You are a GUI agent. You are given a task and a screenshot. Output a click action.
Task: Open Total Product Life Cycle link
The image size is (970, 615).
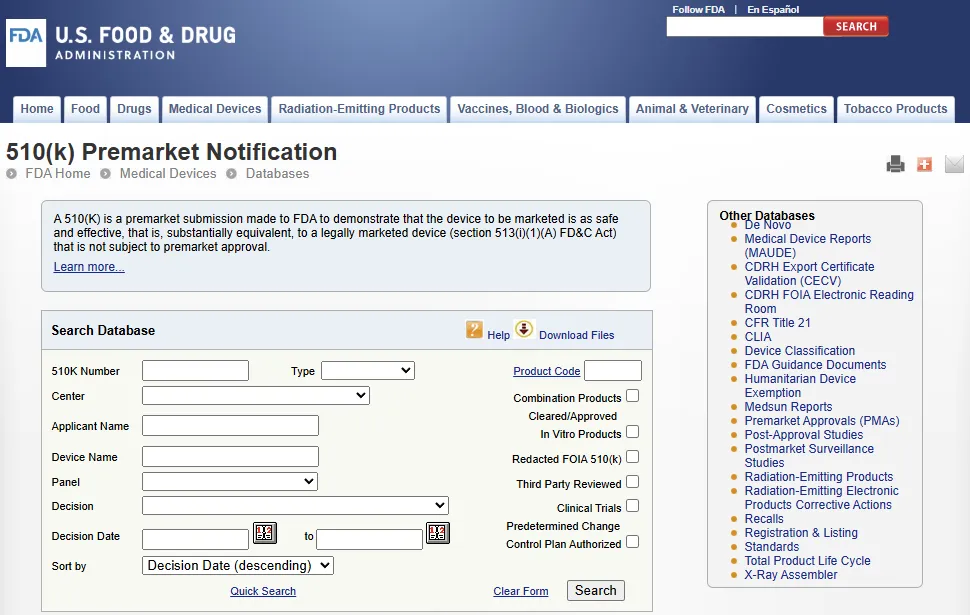click(807, 561)
